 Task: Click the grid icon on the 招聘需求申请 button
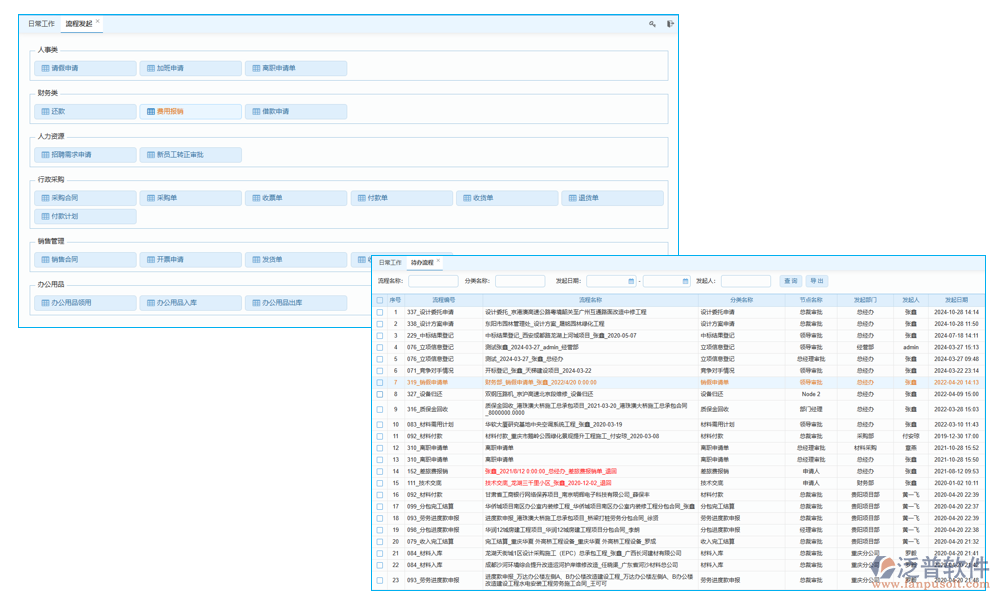pyautogui.click(x=45, y=155)
